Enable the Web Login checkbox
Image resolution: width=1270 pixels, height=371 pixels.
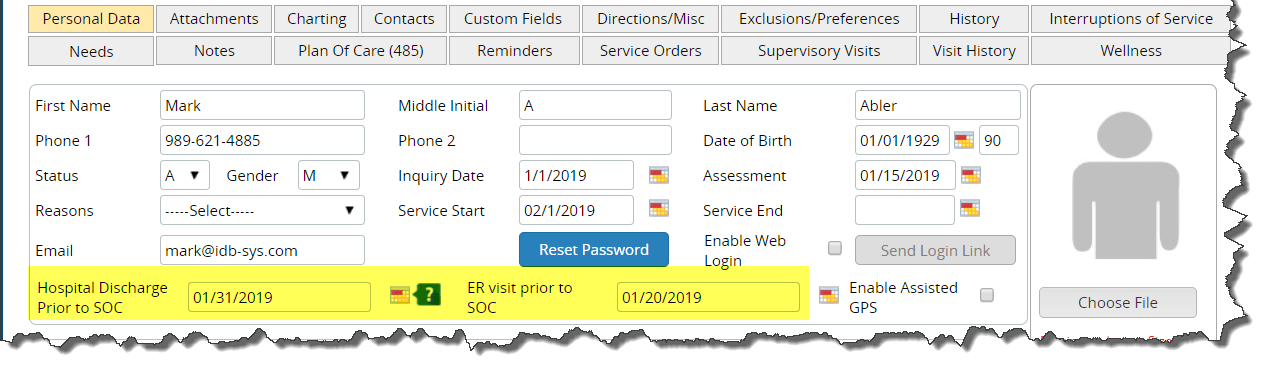click(835, 248)
